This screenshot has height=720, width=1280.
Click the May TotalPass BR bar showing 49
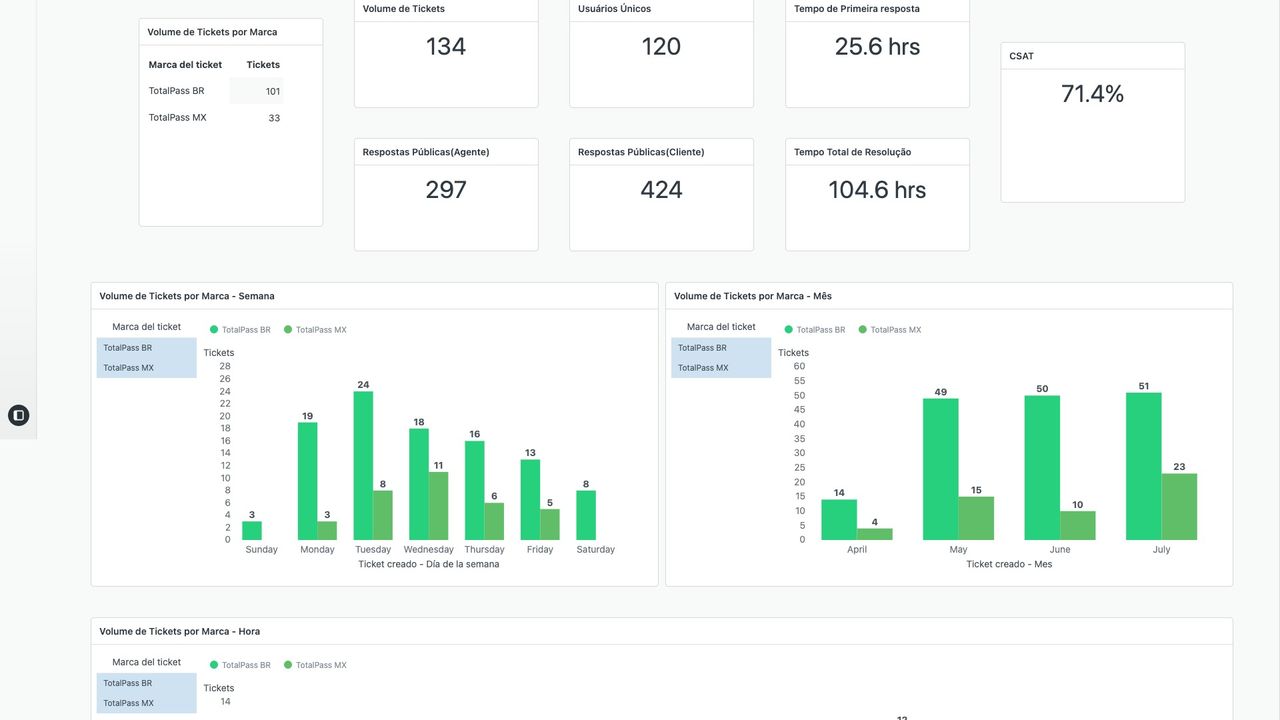pyautogui.click(x=941, y=469)
